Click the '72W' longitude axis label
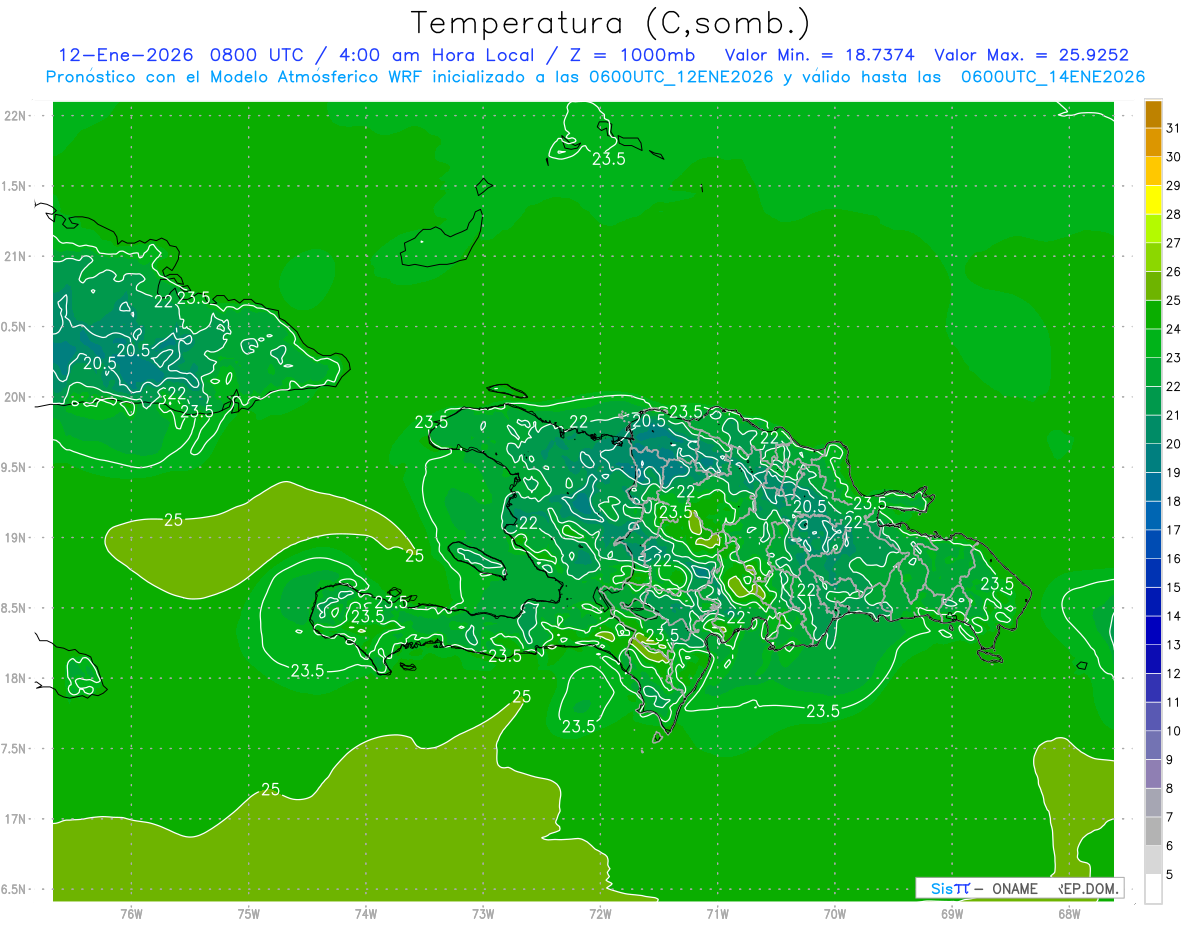 pyautogui.click(x=600, y=913)
